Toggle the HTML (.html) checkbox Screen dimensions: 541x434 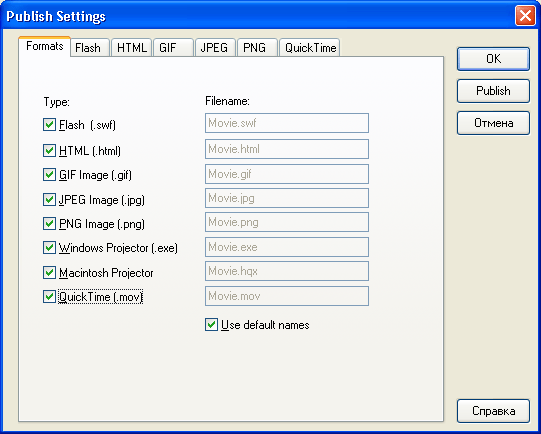(x=49, y=150)
